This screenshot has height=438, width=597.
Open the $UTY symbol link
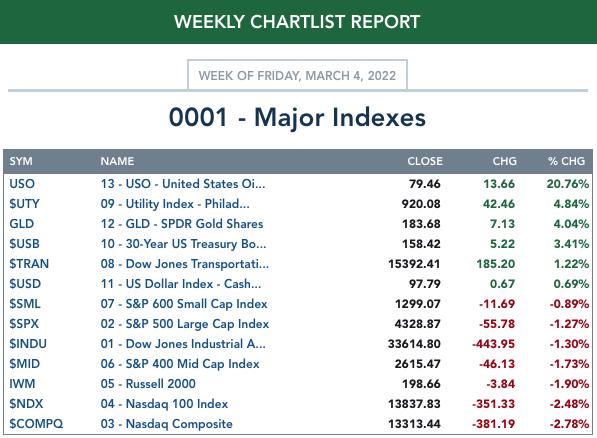click(24, 204)
